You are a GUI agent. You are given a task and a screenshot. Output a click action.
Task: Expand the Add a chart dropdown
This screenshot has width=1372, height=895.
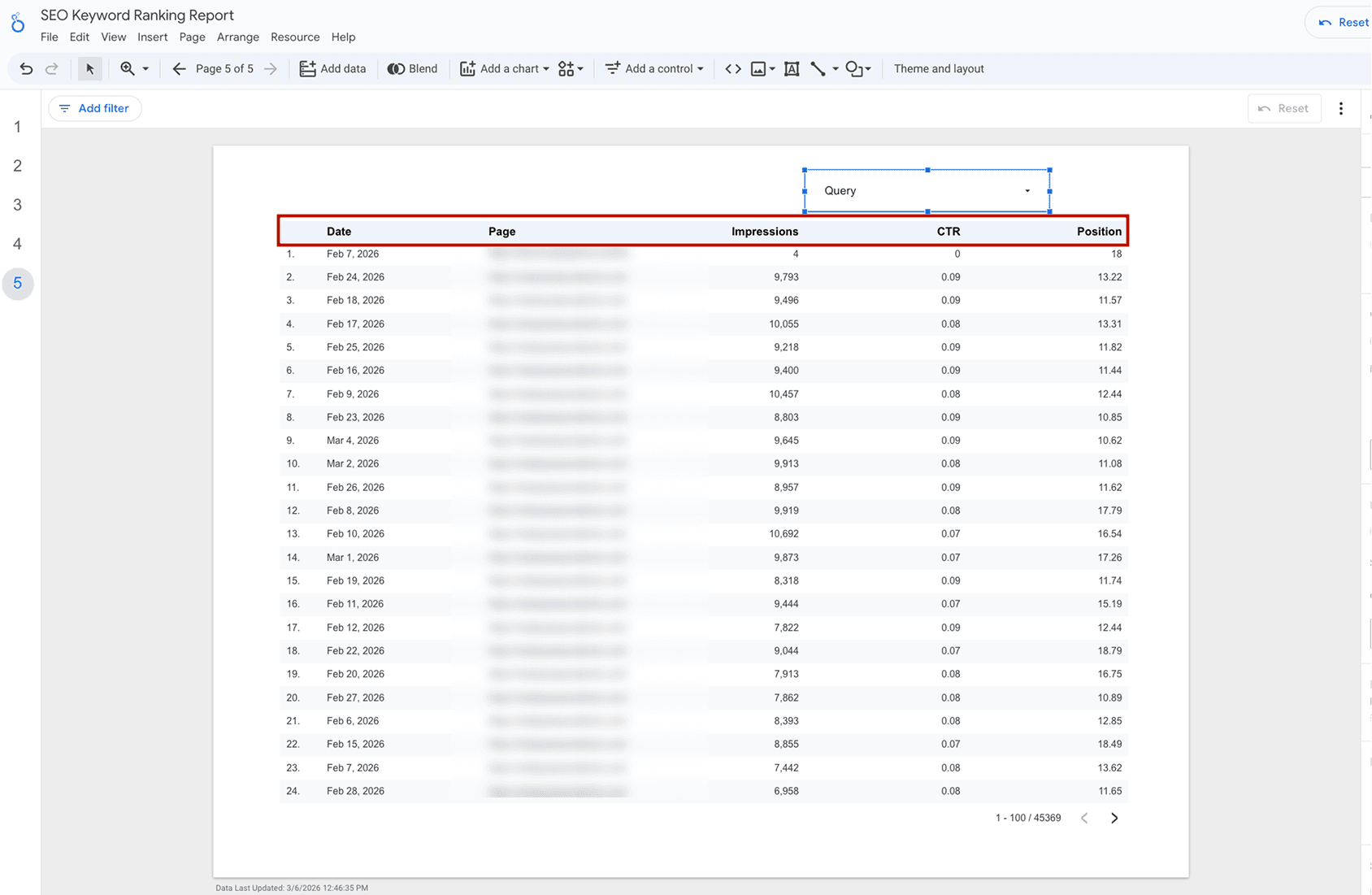(x=545, y=68)
